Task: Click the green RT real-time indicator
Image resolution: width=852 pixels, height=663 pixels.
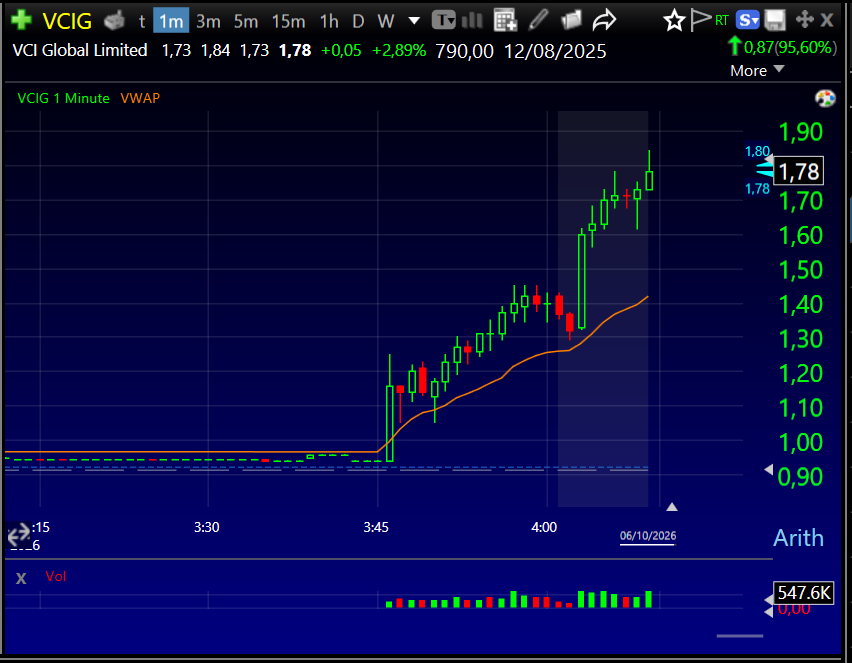Action: [x=722, y=21]
